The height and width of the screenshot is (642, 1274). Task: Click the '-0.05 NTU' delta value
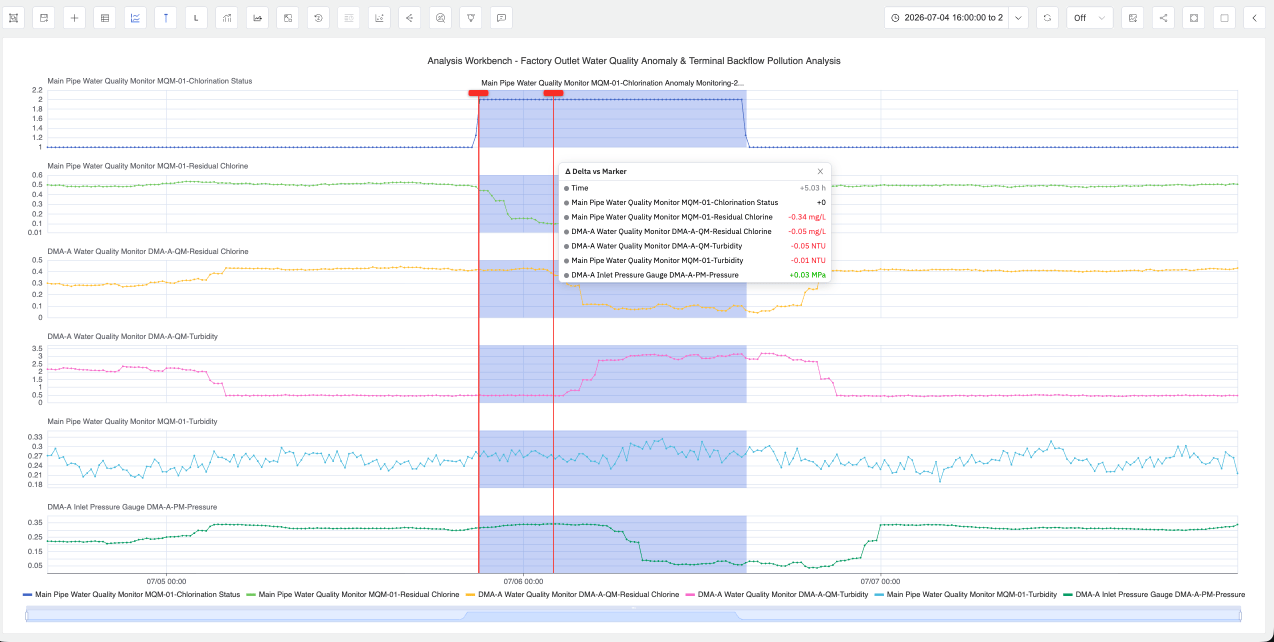(x=808, y=246)
